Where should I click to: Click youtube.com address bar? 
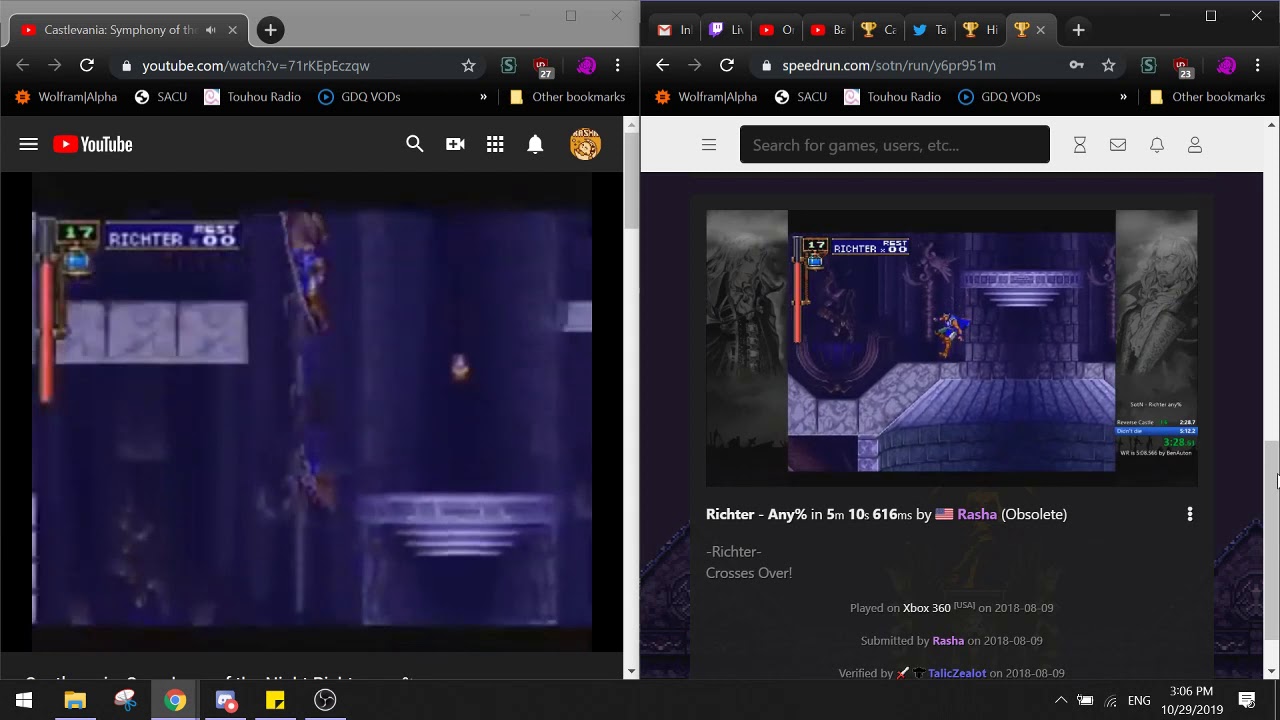(x=290, y=65)
